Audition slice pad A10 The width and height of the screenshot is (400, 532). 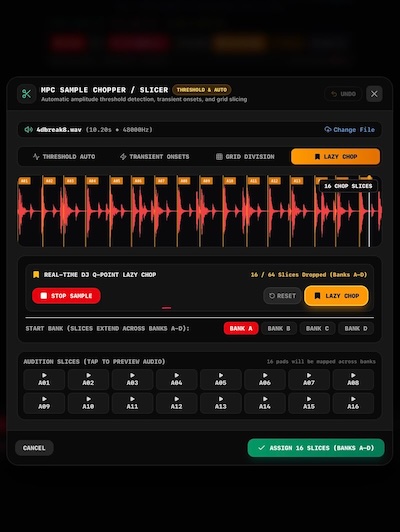pyautogui.click(x=88, y=403)
